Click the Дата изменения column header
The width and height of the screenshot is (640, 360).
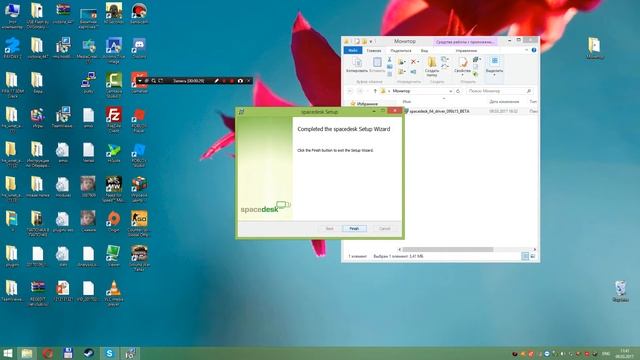[x=504, y=101]
